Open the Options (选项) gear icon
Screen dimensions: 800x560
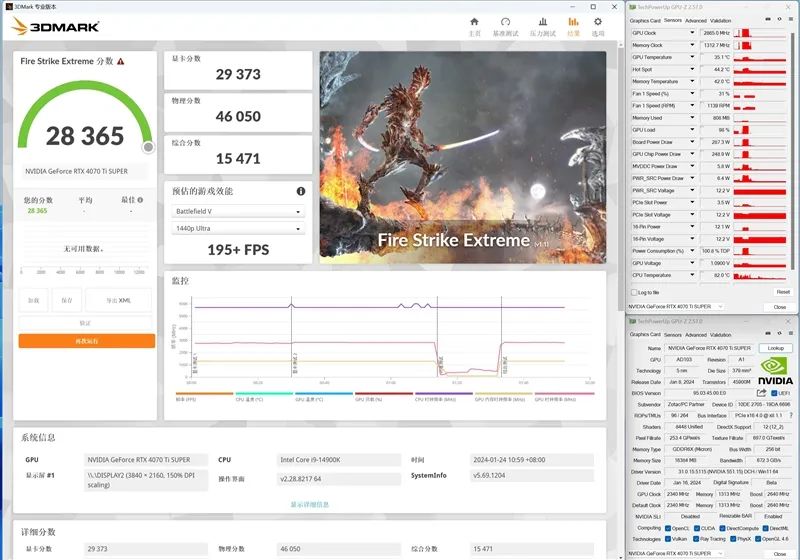598,22
